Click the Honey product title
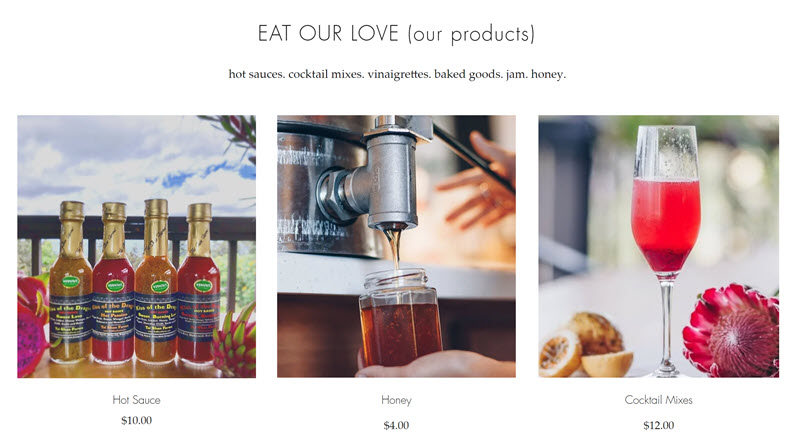Viewport: 800px width, 447px height. pos(396,400)
